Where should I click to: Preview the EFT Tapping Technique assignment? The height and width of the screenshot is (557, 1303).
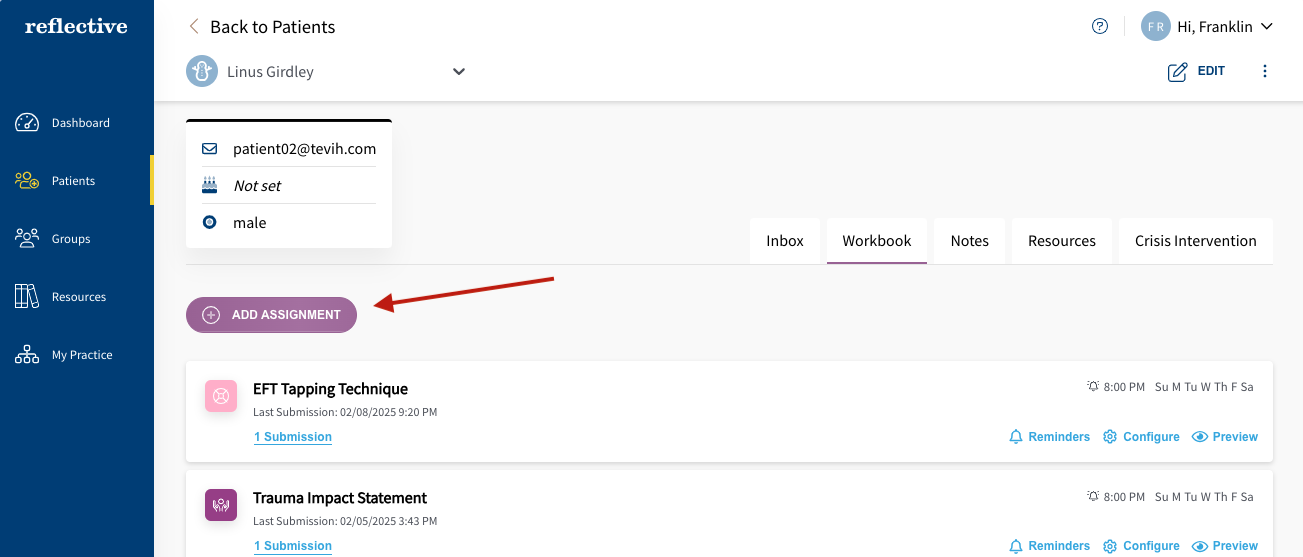tap(1225, 437)
